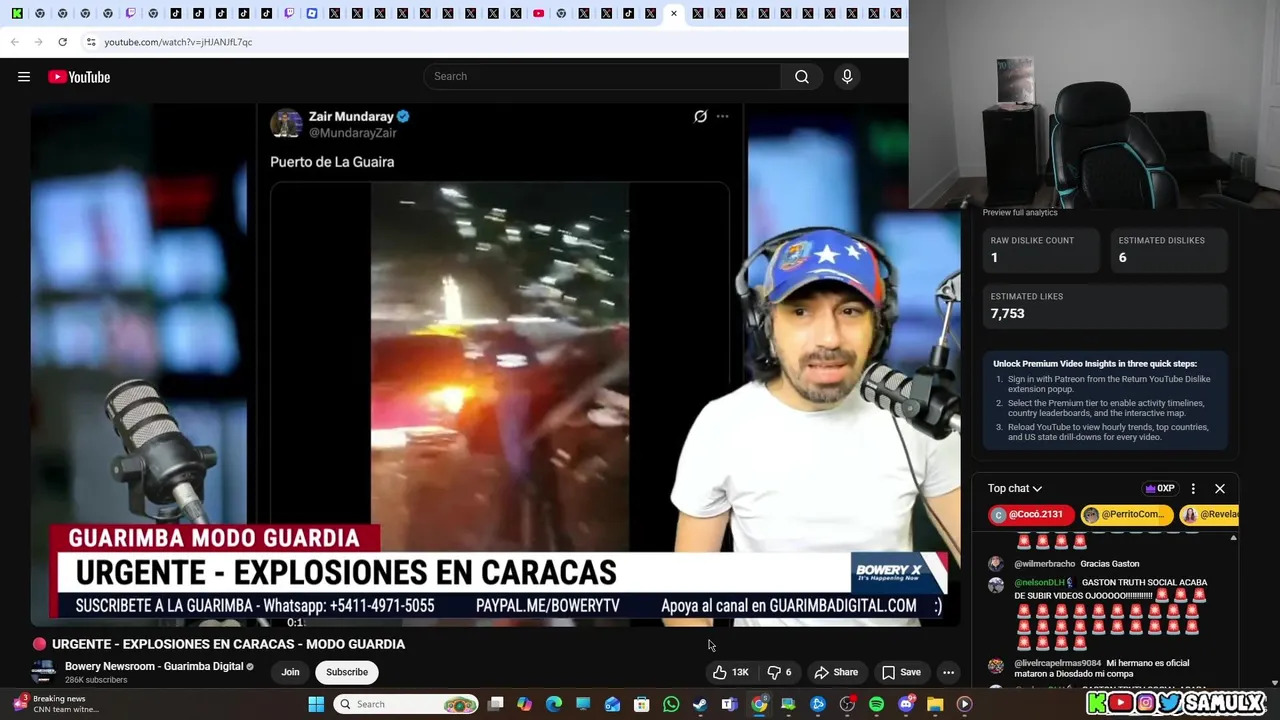Close the live chat panel
Image resolution: width=1280 pixels, height=720 pixels.
tap(1220, 489)
